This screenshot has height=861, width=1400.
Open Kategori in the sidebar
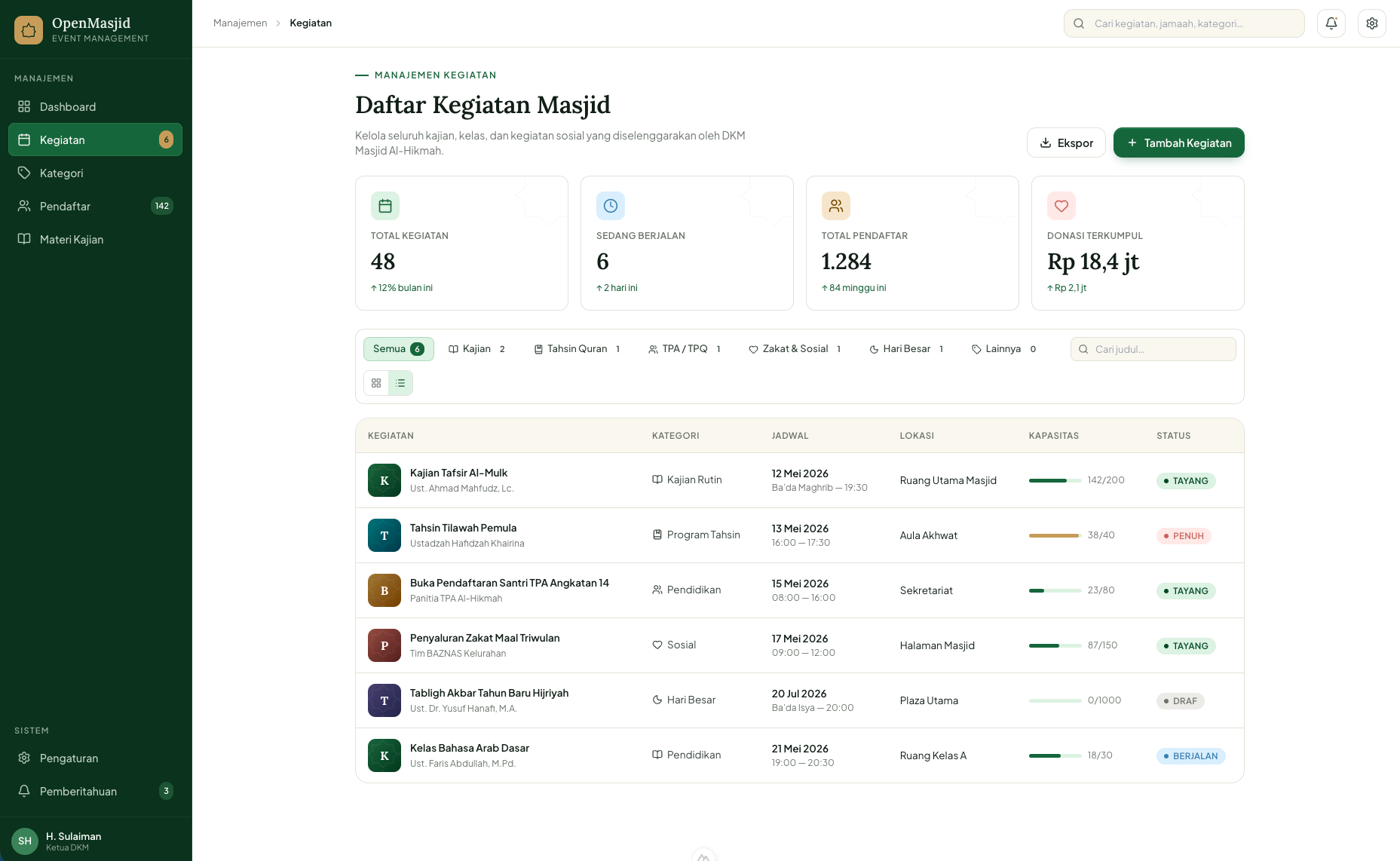[95, 173]
